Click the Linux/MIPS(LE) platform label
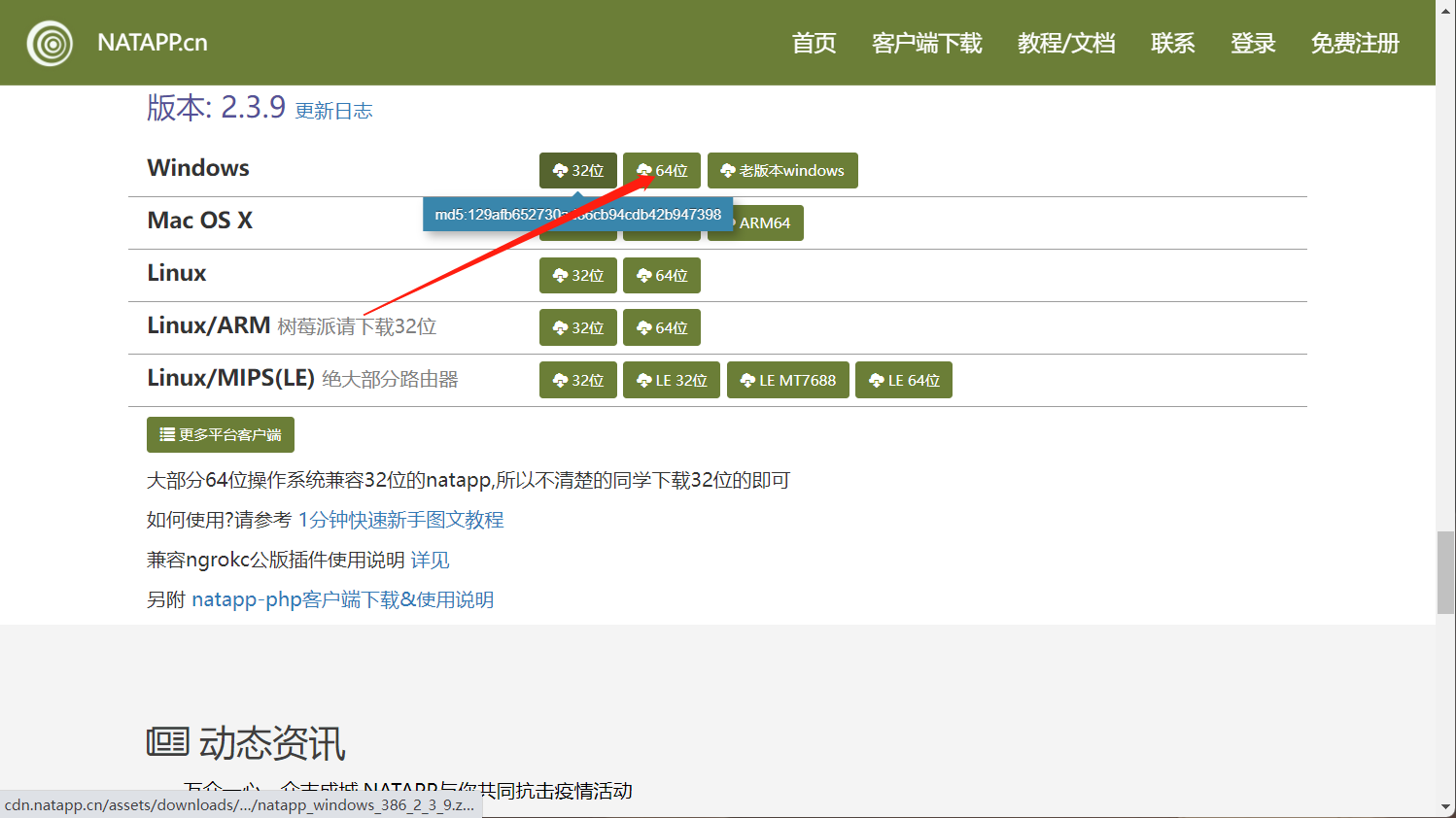 231,378
